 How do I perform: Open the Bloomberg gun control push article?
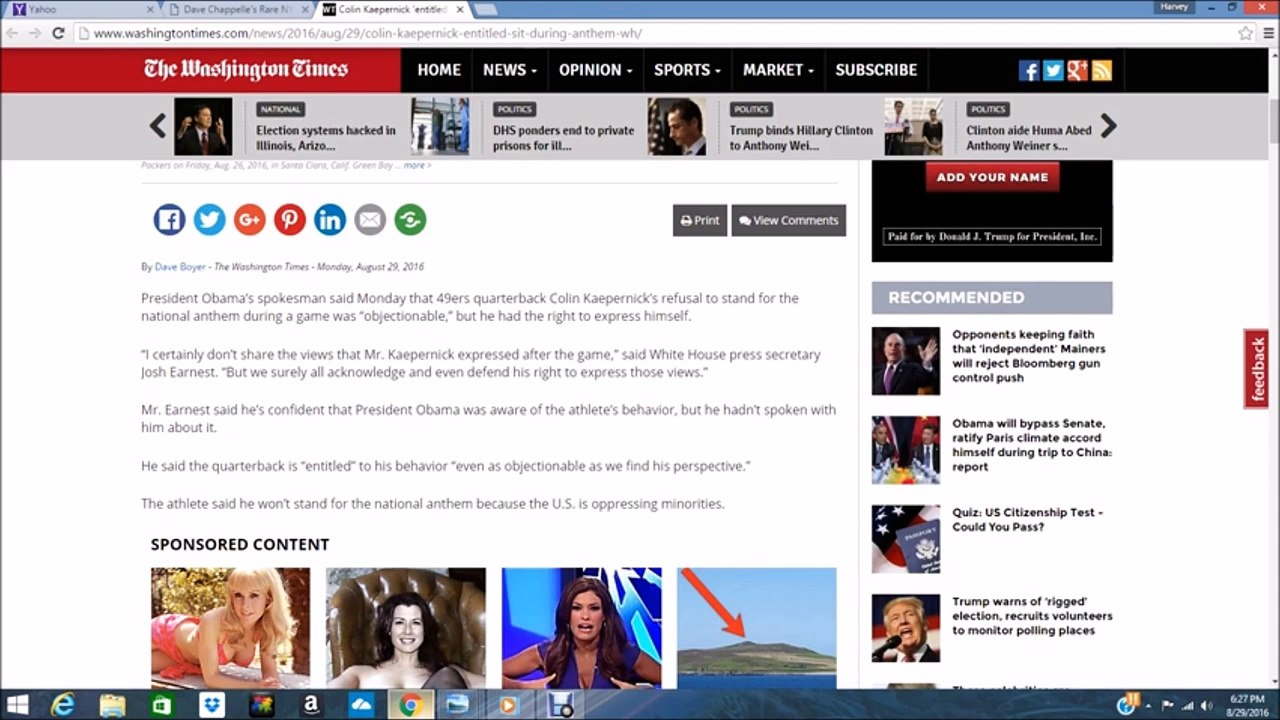[x=1029, y=356]
